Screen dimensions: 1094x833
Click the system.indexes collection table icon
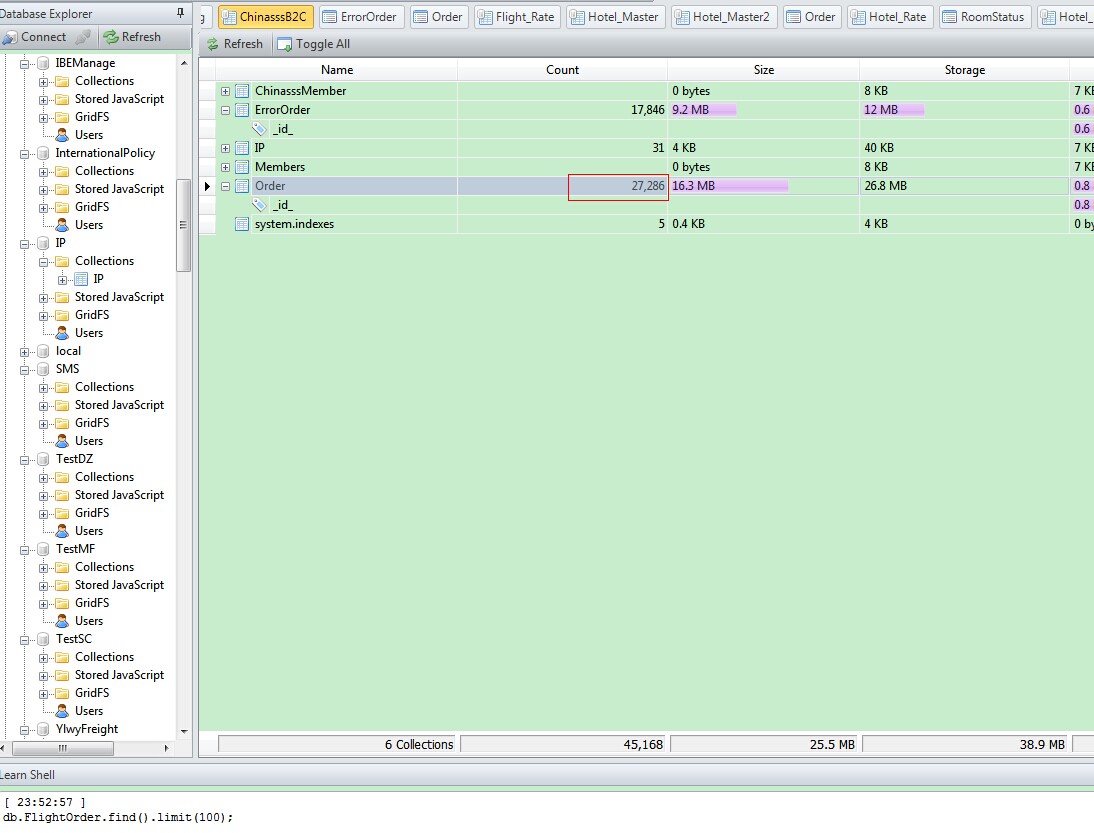click(x=242, y=224)
